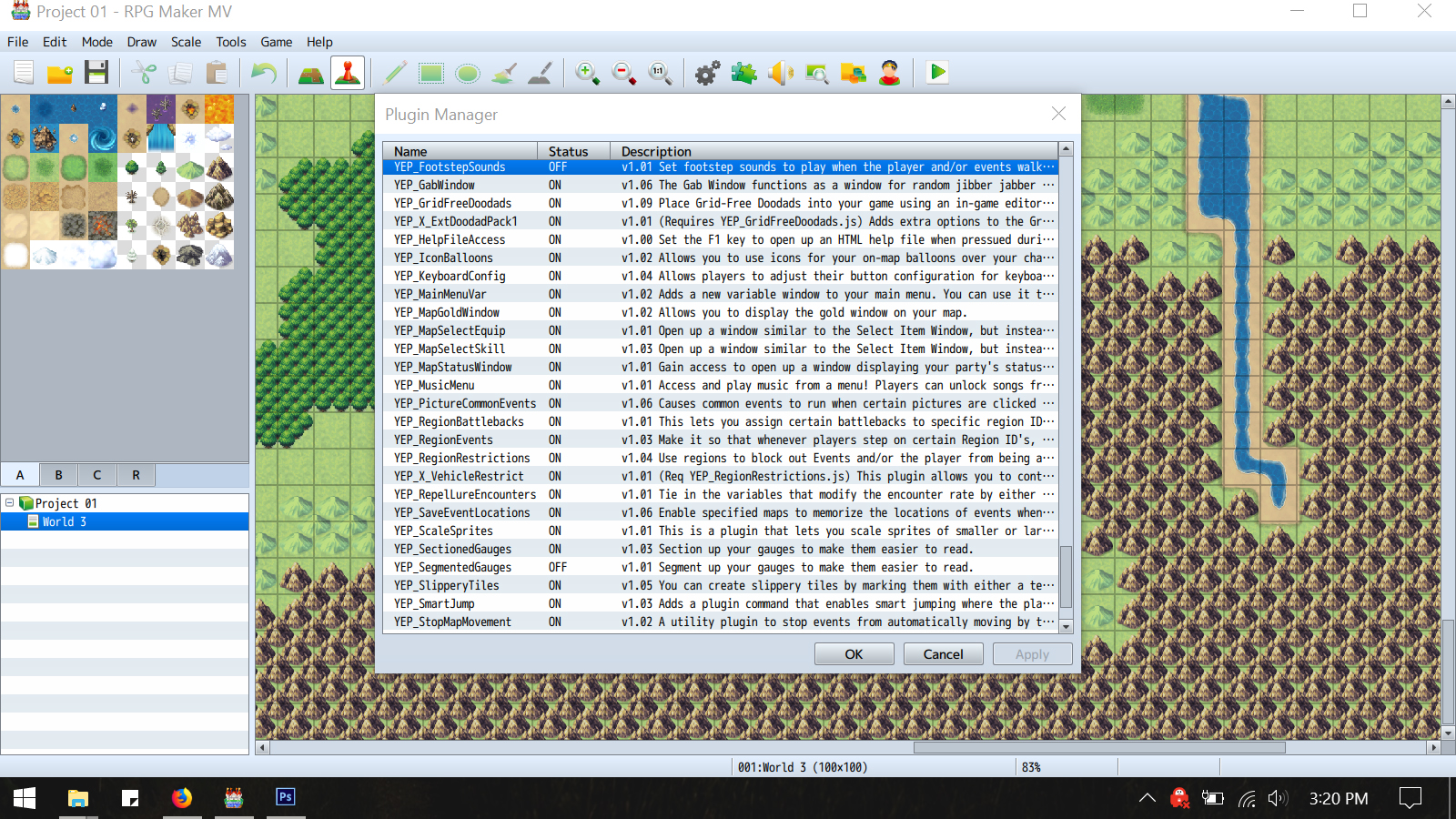Click the OK button in Plugin Manager
The height and width of the screenshot is (819, 1456).
[854, 654]
